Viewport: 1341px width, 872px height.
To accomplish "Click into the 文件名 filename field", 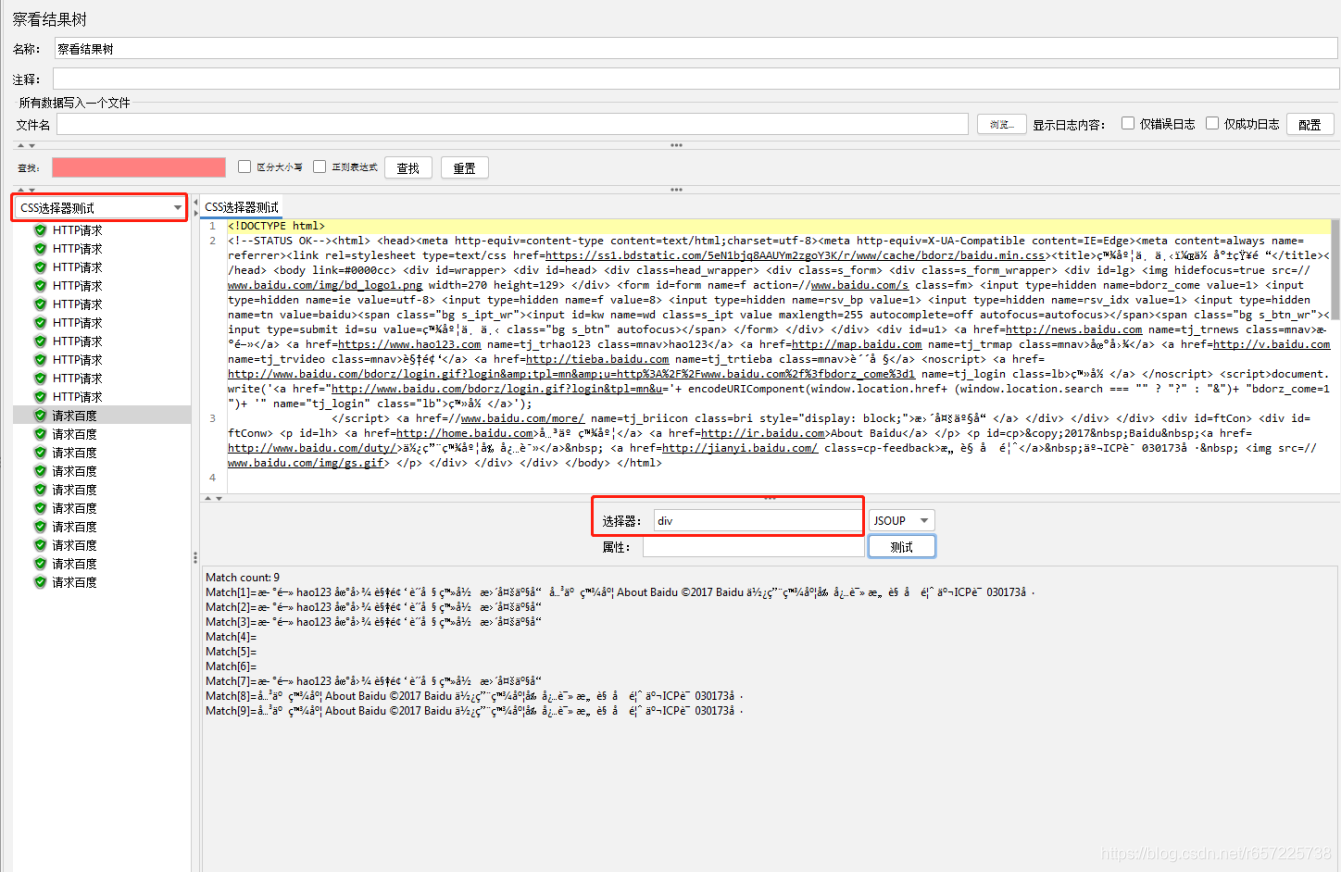I will tap(512, 124).
